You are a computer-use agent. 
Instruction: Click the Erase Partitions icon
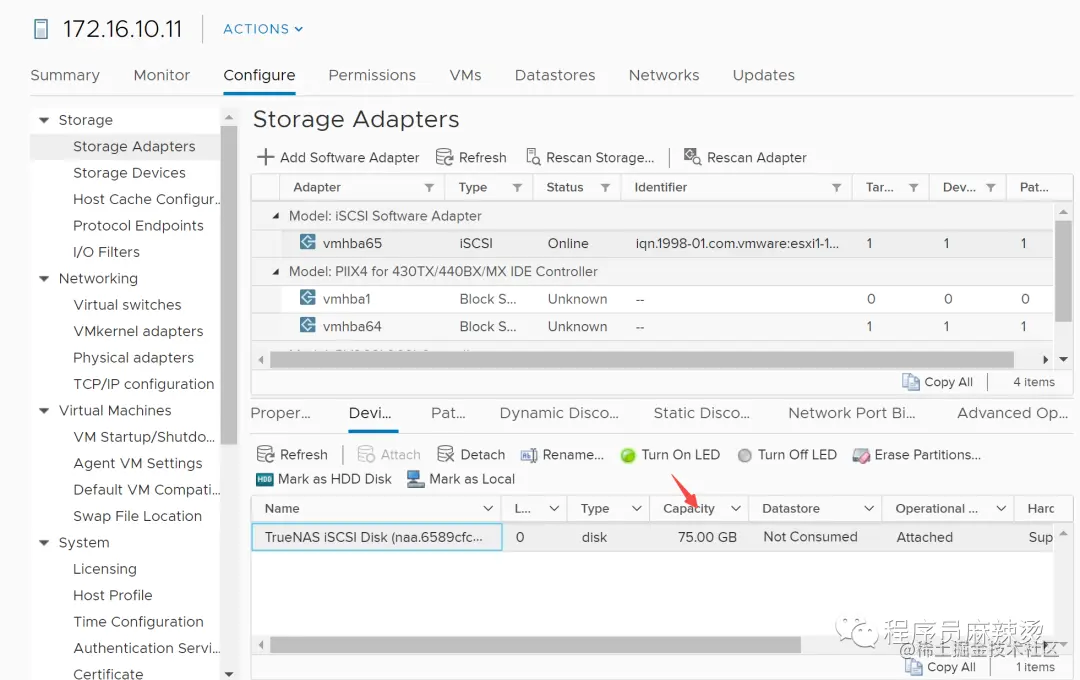pyautogui.click(x=862, y=455)
